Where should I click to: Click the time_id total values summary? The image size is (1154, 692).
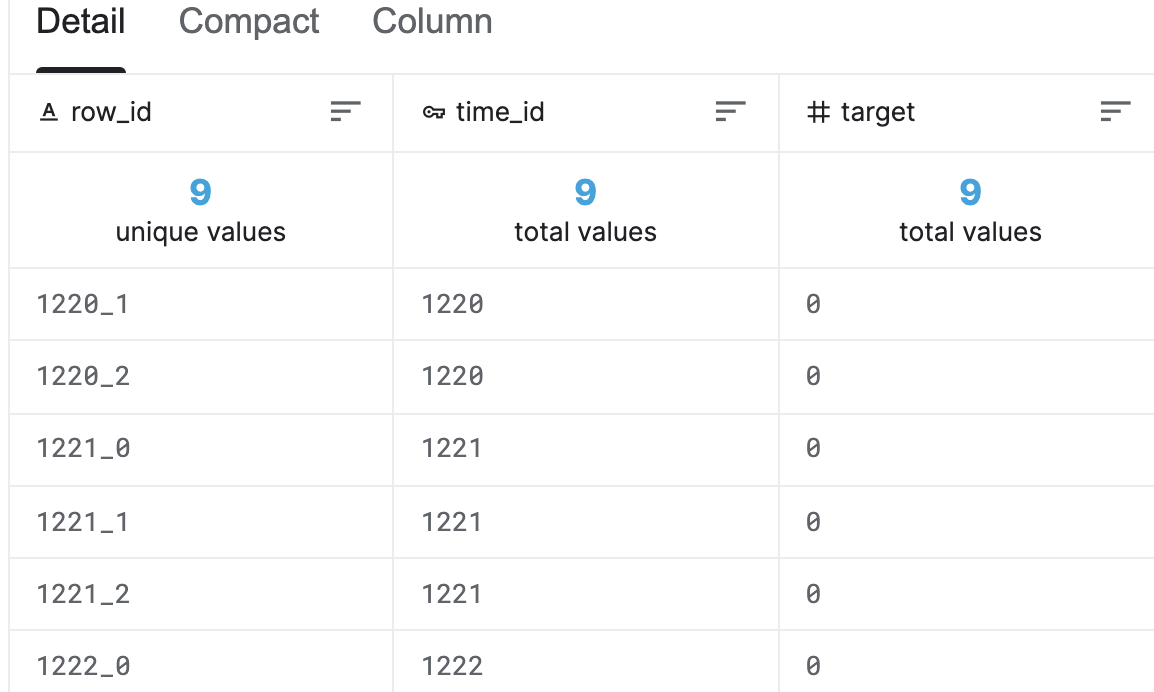(585, 211)
